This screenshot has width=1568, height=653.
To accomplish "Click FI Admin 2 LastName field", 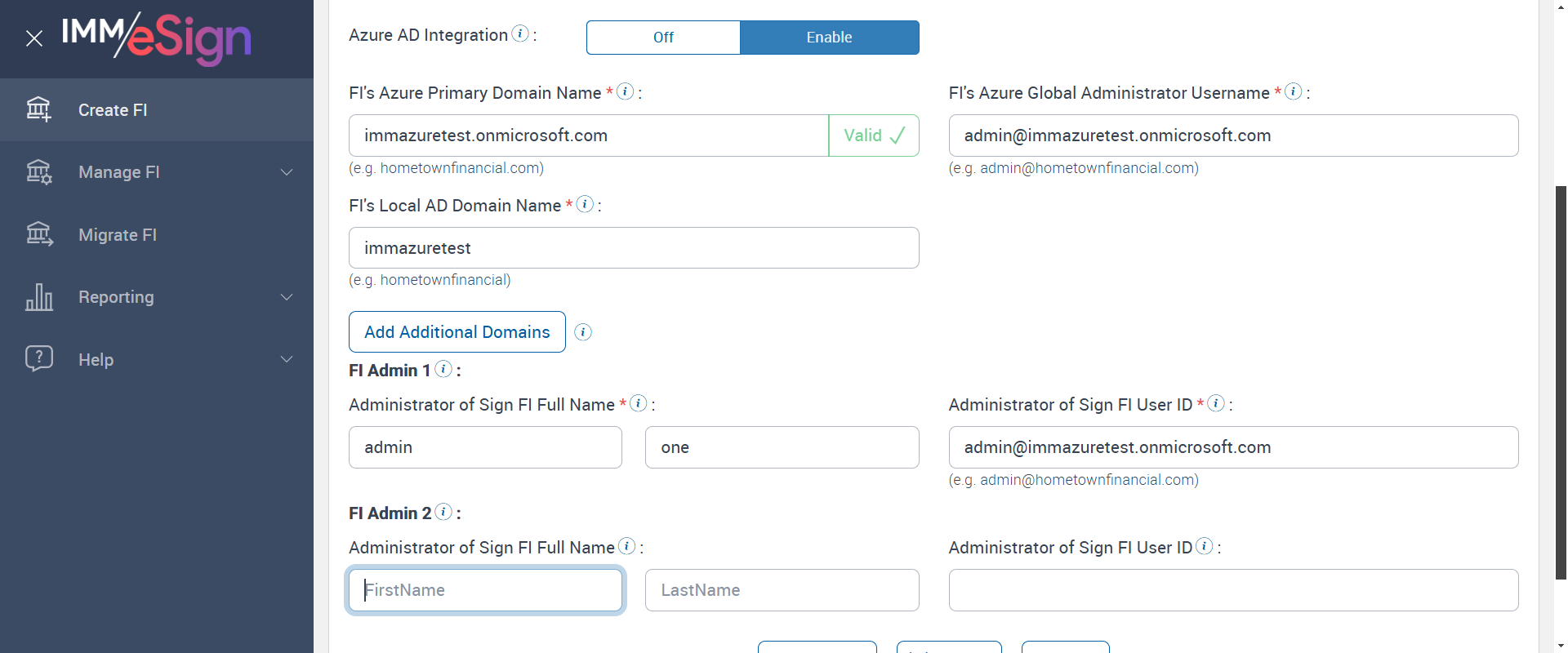I will point(782,590).
